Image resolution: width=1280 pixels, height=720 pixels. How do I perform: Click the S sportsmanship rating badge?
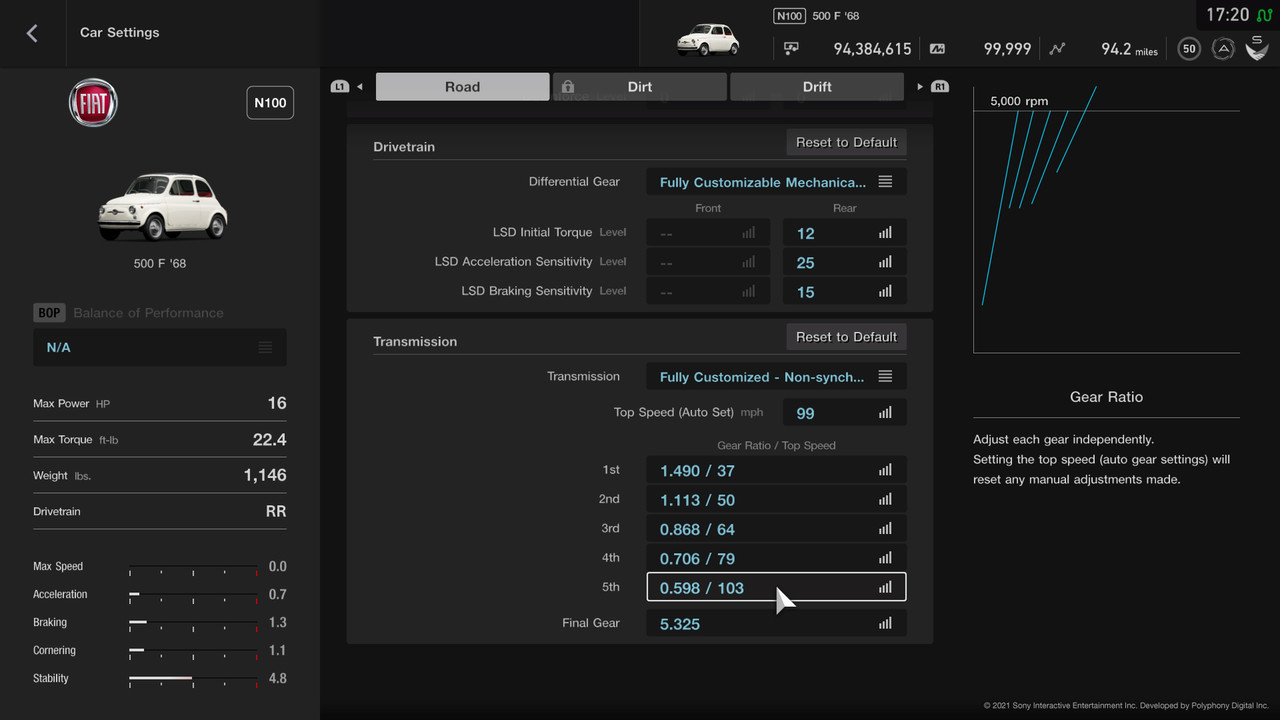tap(1257, 47)
